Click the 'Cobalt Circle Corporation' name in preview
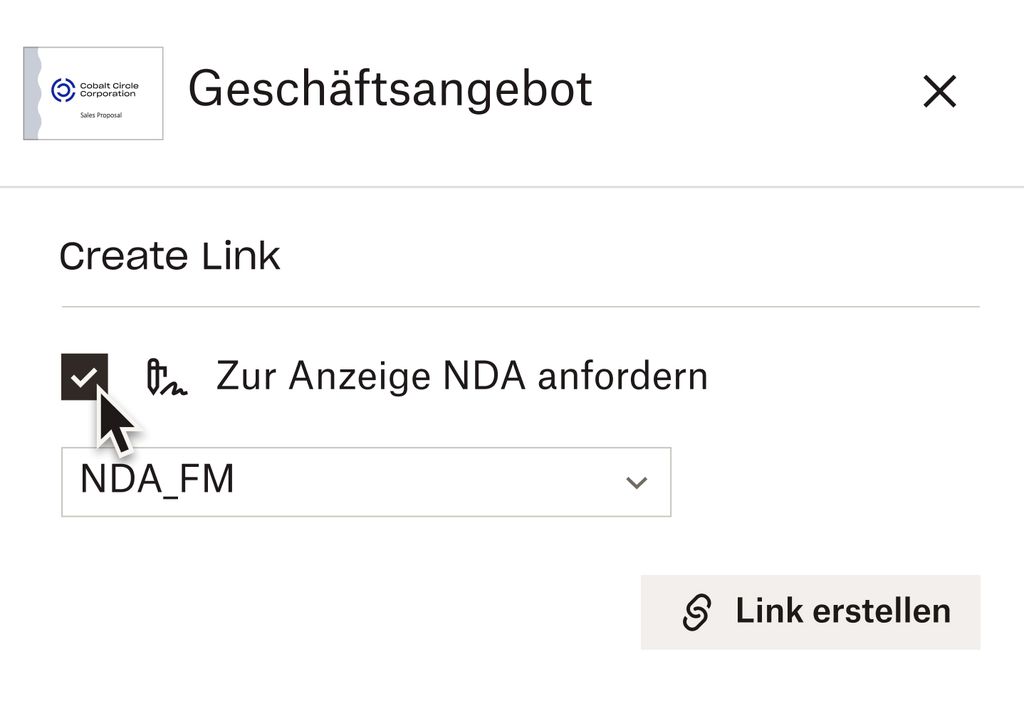 pos(109,90)
